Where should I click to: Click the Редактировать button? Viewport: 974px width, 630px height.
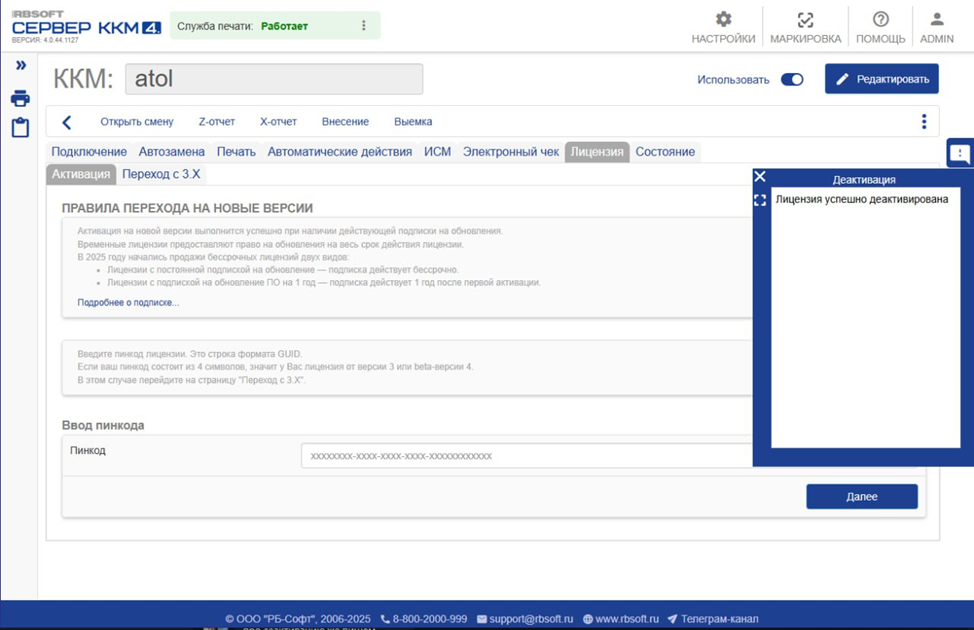881,79
